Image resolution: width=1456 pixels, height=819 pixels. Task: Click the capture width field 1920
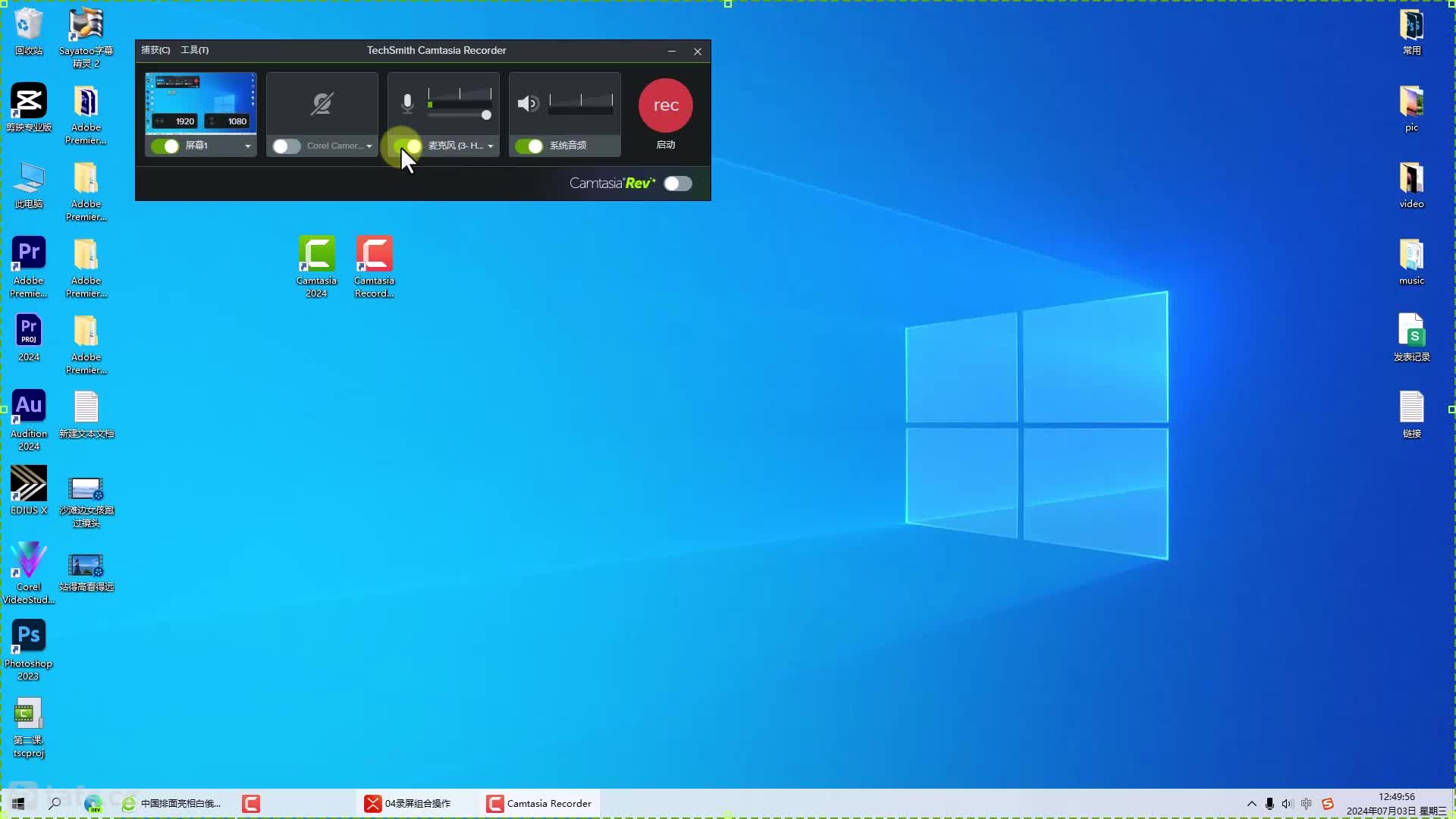tap(175, 121)
